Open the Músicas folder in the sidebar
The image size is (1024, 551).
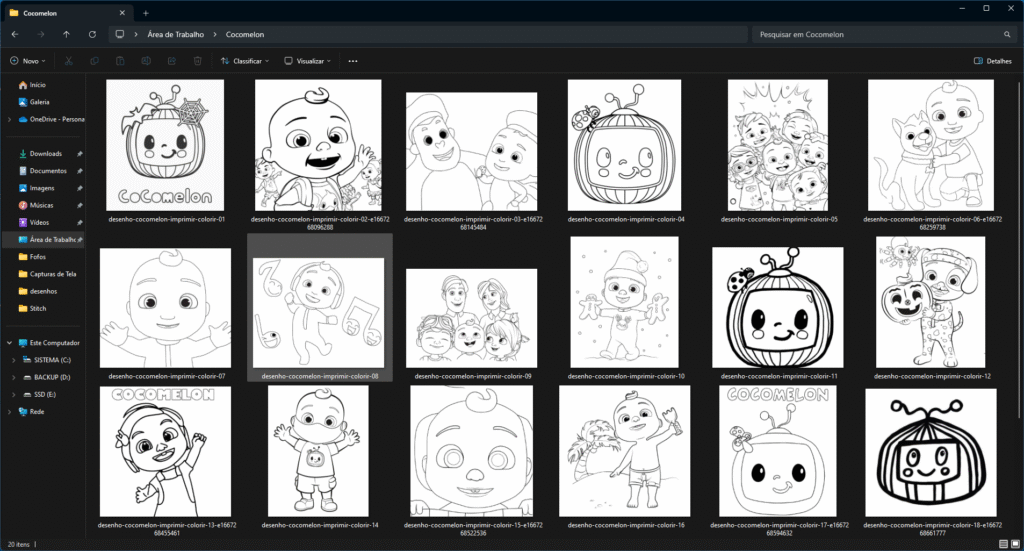point(42,205)
